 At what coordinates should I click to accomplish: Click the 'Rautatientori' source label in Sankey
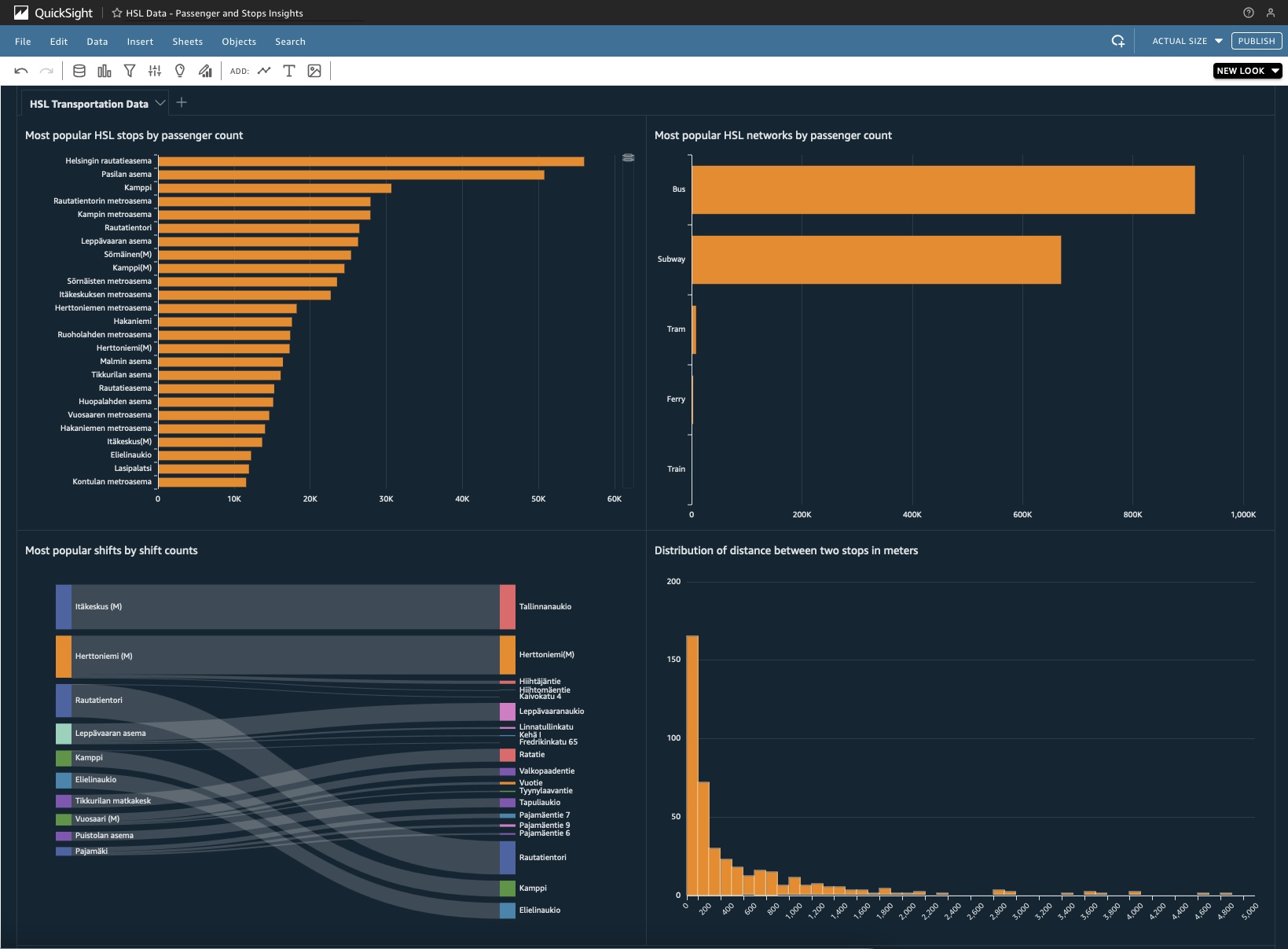point(99,701)
